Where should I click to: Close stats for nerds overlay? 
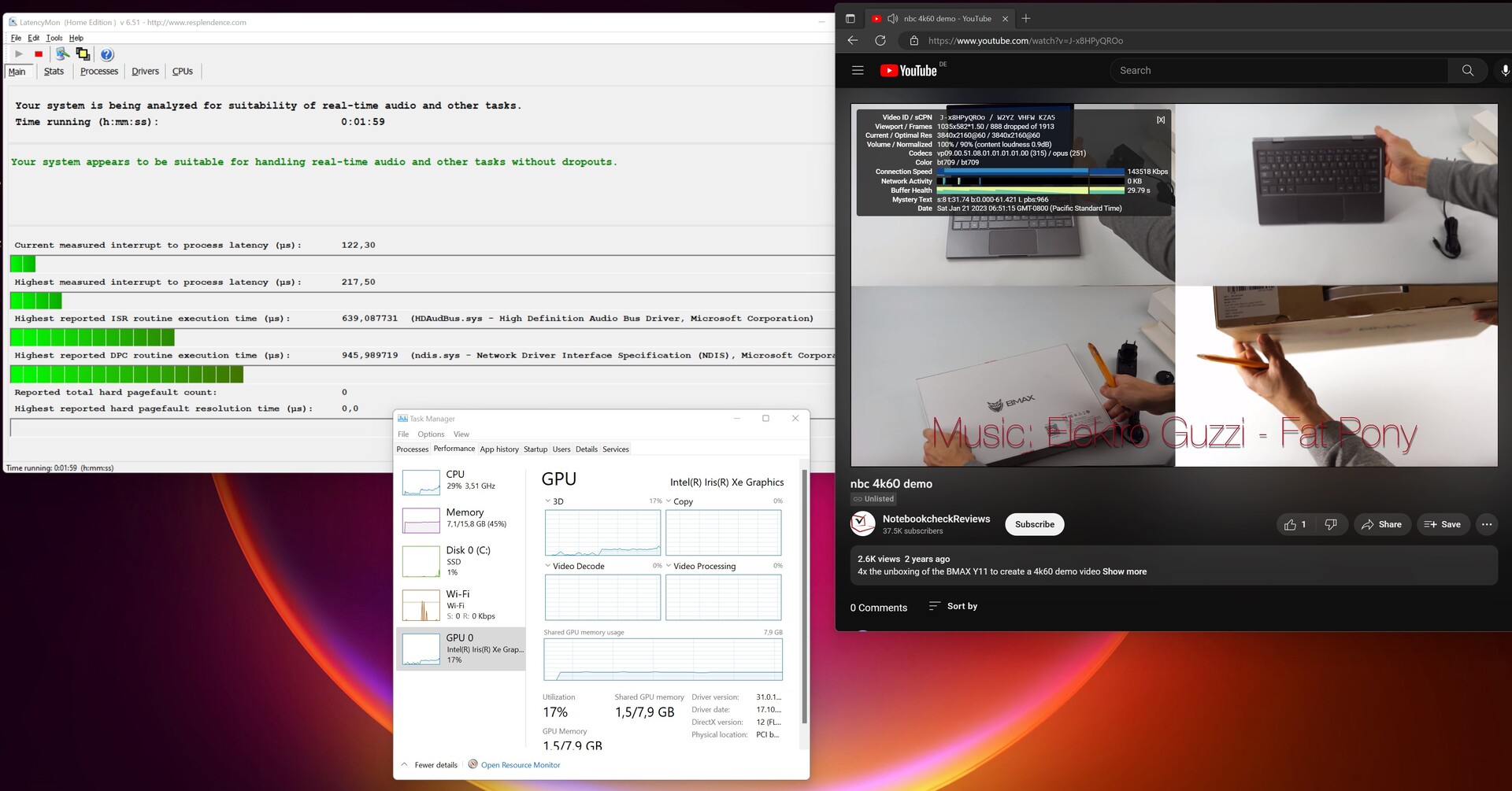pyautogui.click(x=1161, y=120)
